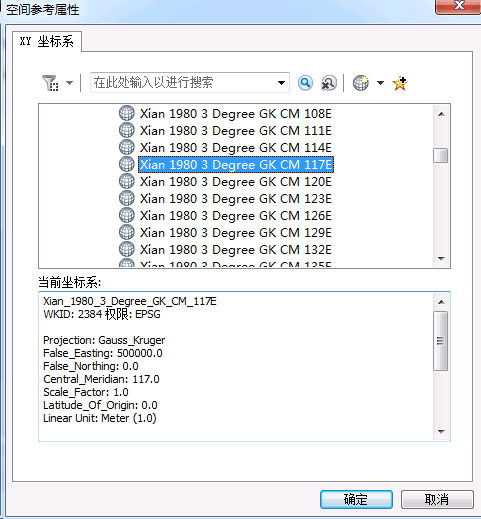This screenshot has height=519, width=481.
Task: Click the coordinate list scrollbar thumb
Action: (x=441, y=155)
